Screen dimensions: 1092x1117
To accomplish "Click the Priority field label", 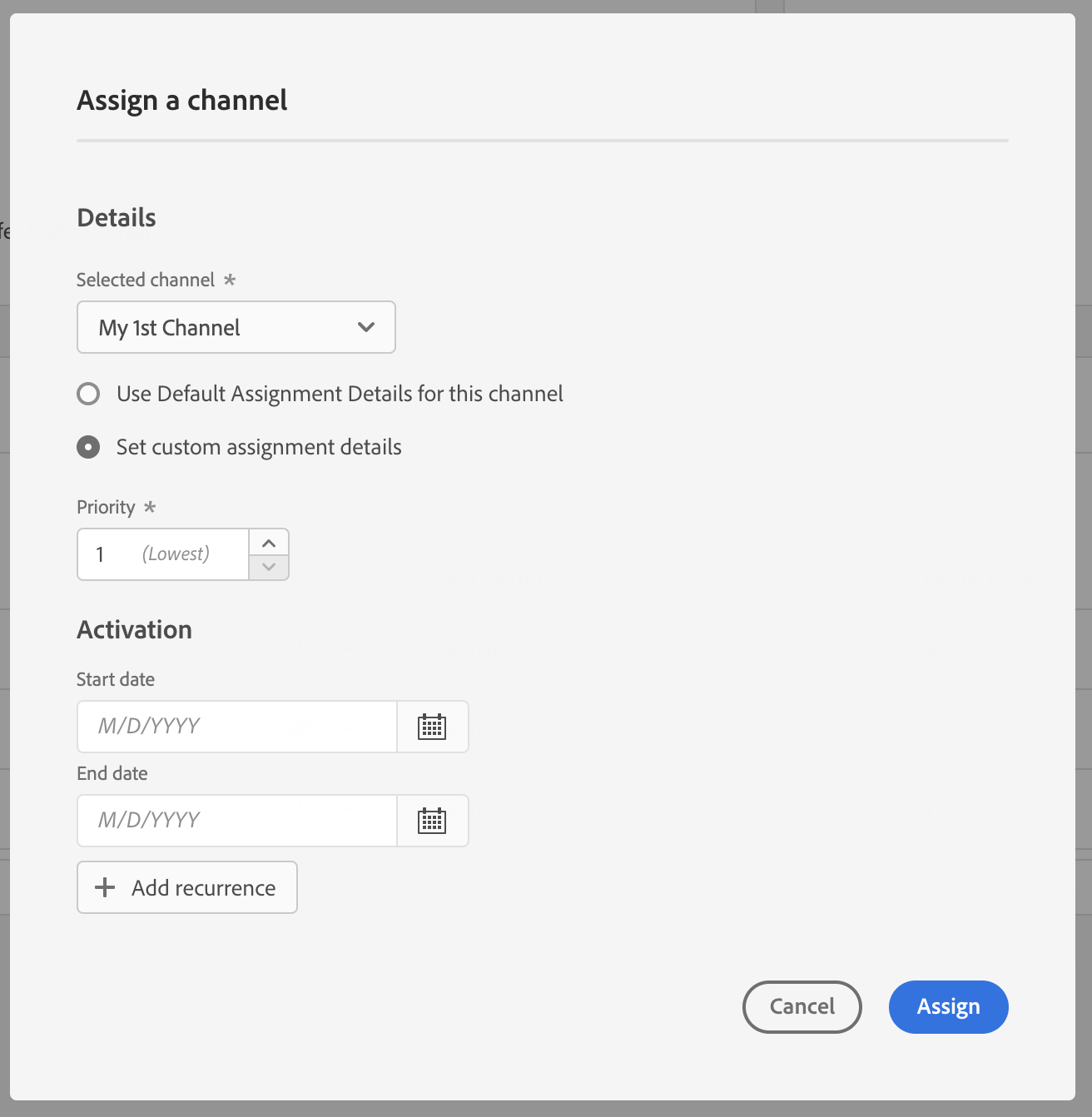I will coord(106,507).
